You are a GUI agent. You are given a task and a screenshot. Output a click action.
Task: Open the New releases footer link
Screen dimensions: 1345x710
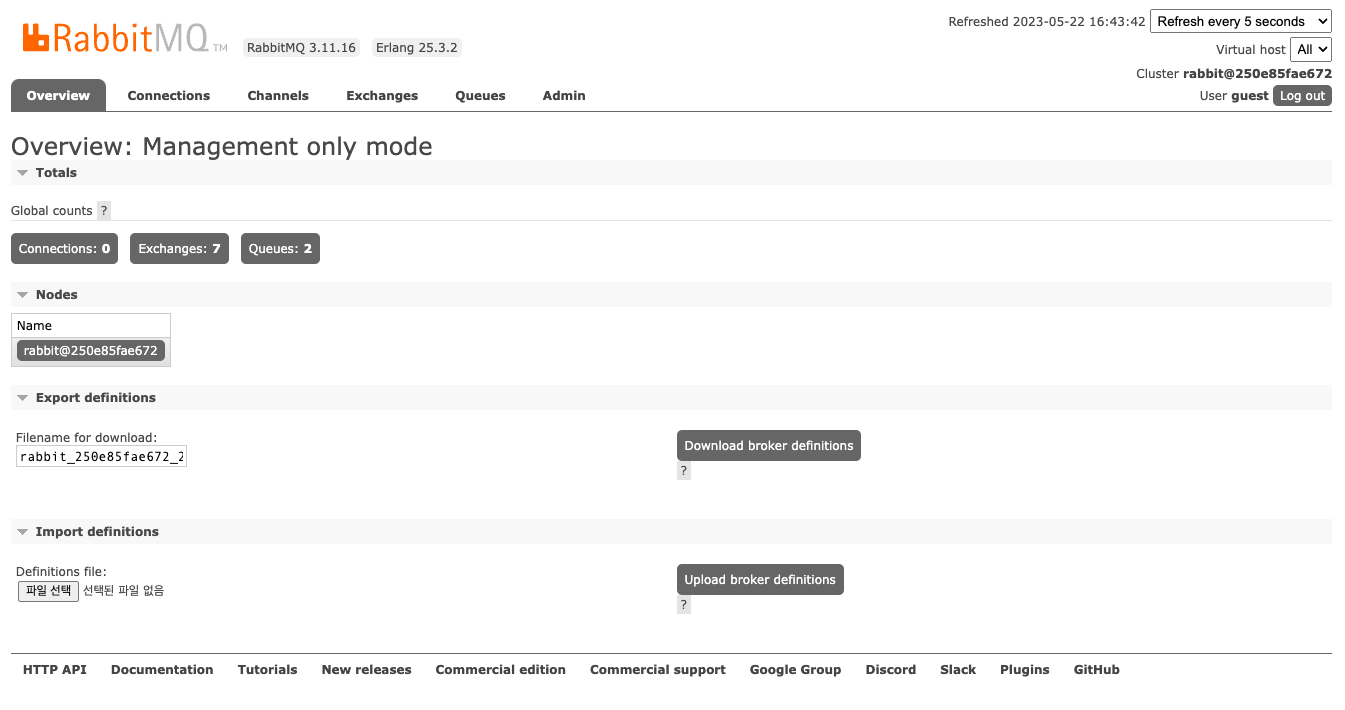[367, 670]
